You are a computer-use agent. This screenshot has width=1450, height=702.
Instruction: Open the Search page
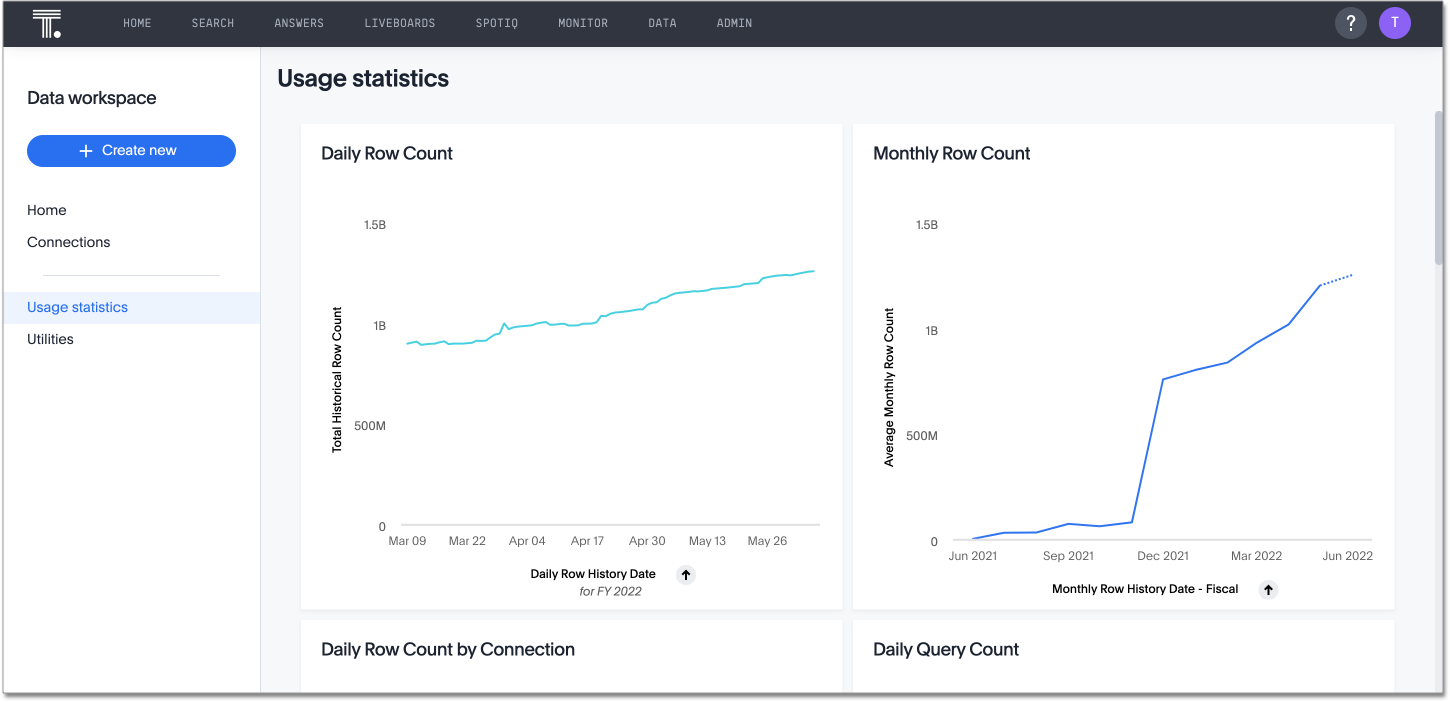click(x=212, y=22)
